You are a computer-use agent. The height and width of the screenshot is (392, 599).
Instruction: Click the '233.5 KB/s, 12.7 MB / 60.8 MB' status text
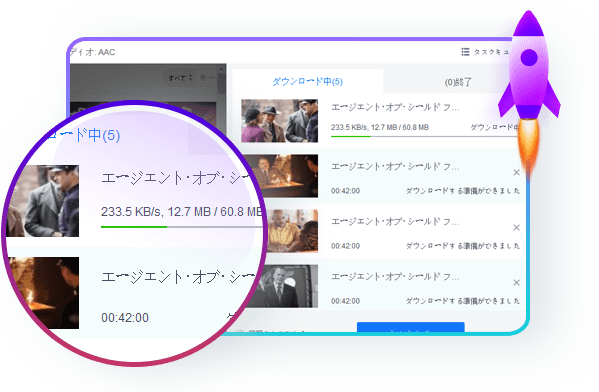[380, 127]
